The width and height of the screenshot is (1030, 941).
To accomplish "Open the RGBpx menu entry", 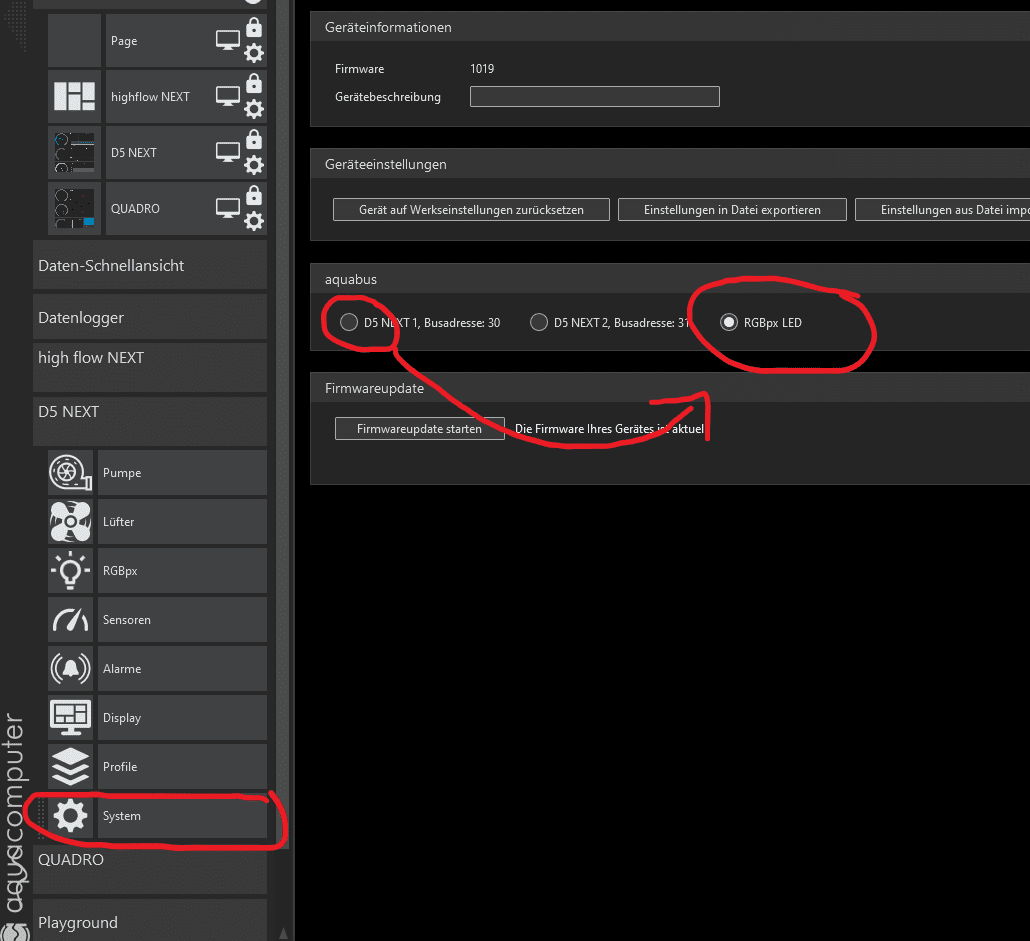I will pyautogui.click(x=182, y=571).
